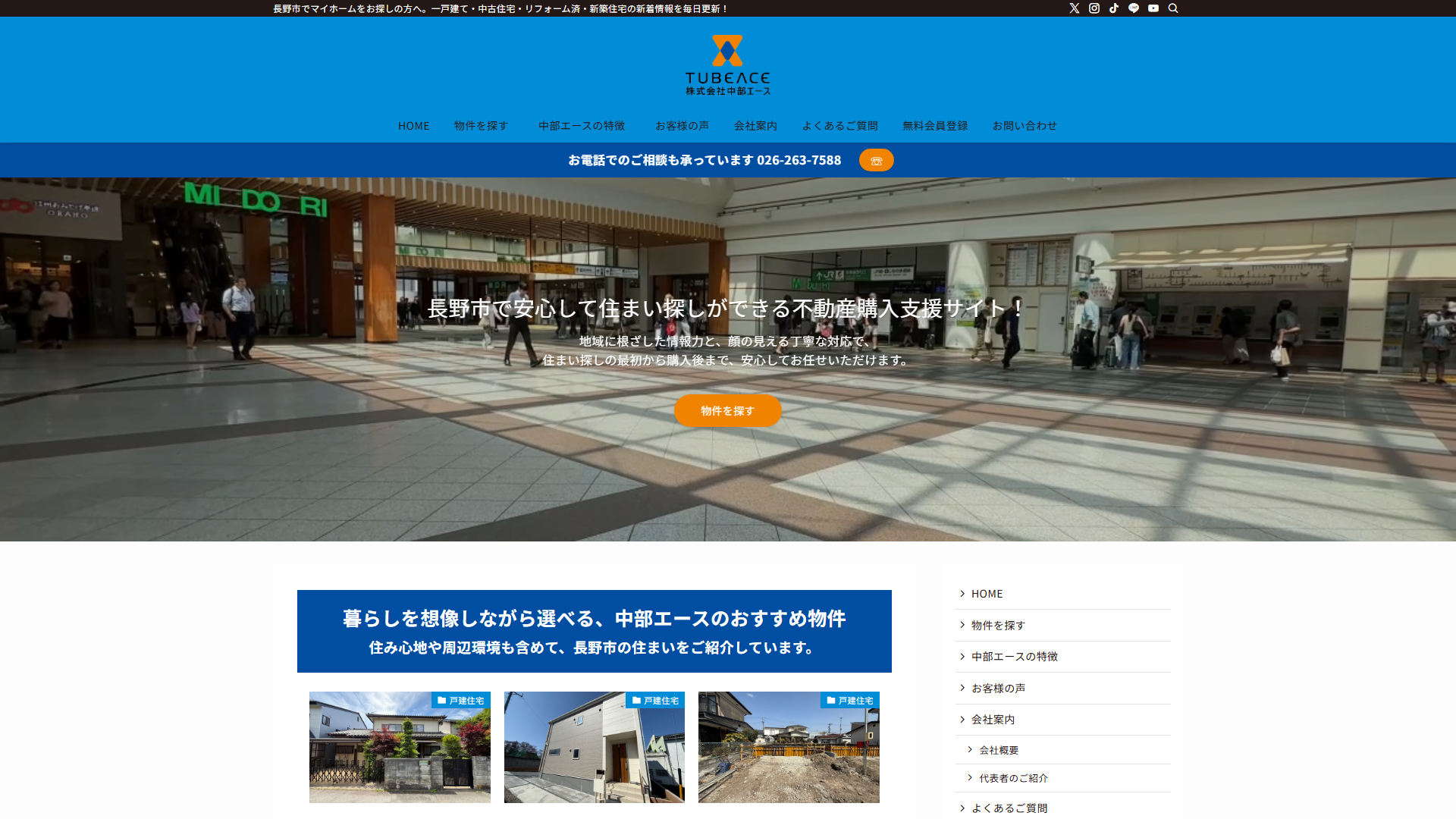The height and width of the screenshot is (819, 1456).
Task: Open お問い合わせ in main navigation
Action: coord(1025,126)
